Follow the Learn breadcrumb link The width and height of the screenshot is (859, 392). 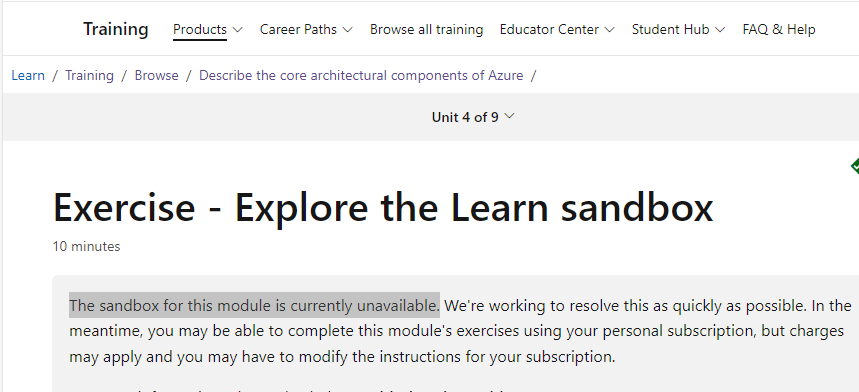(28, 75)
